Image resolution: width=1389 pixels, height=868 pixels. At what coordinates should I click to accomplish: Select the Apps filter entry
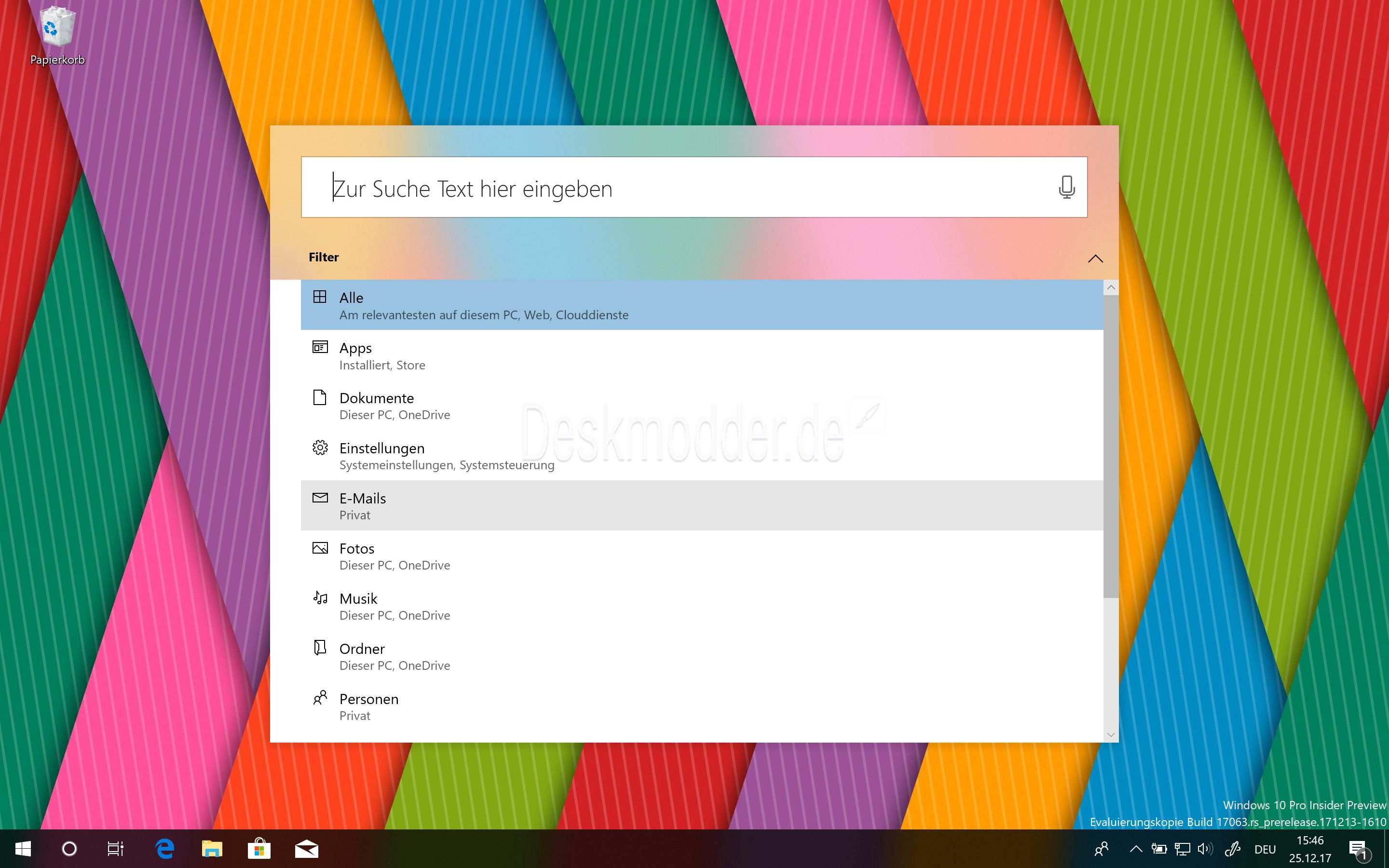[x=701, y=355]
